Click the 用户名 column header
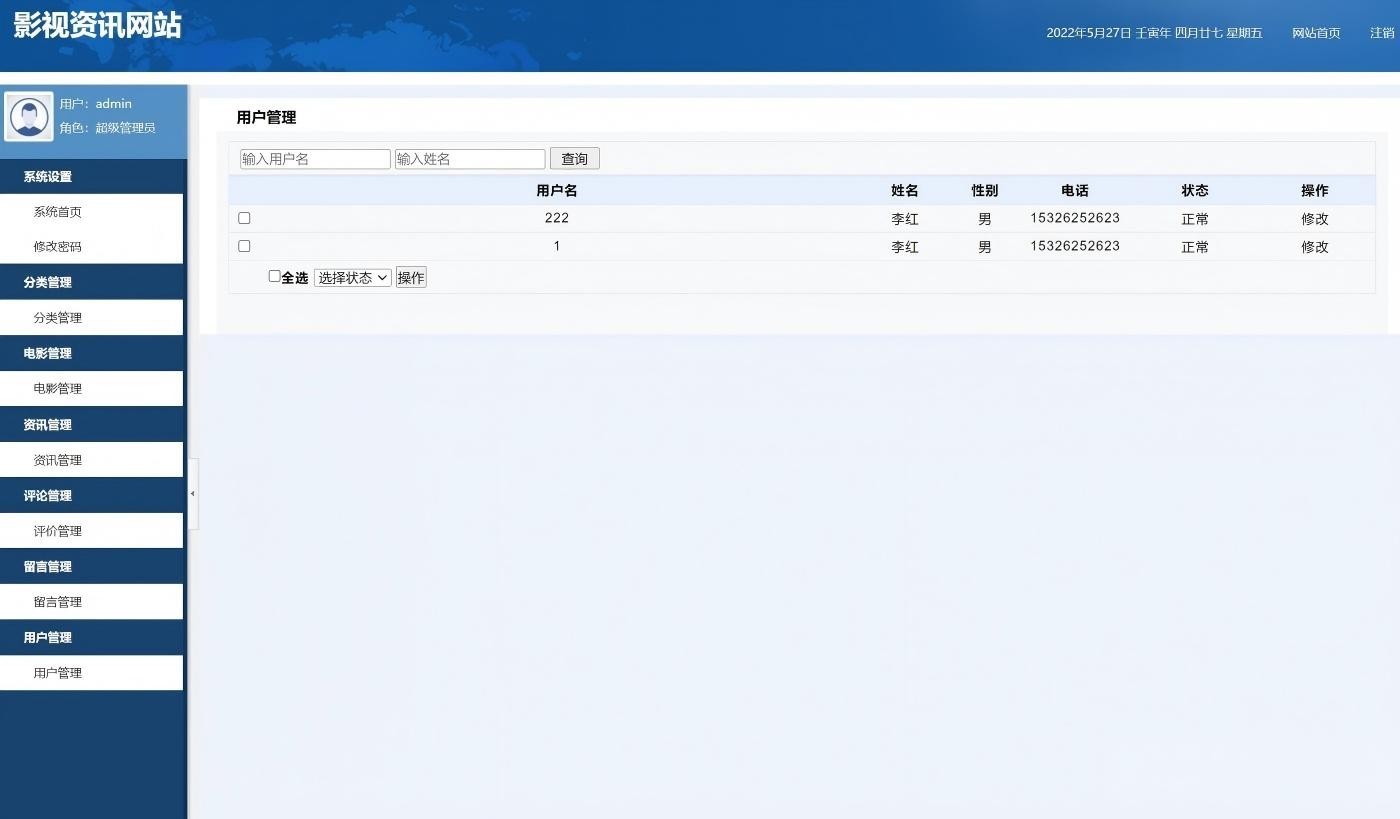The image size is (1400, 819). click(x=557, y=190)
